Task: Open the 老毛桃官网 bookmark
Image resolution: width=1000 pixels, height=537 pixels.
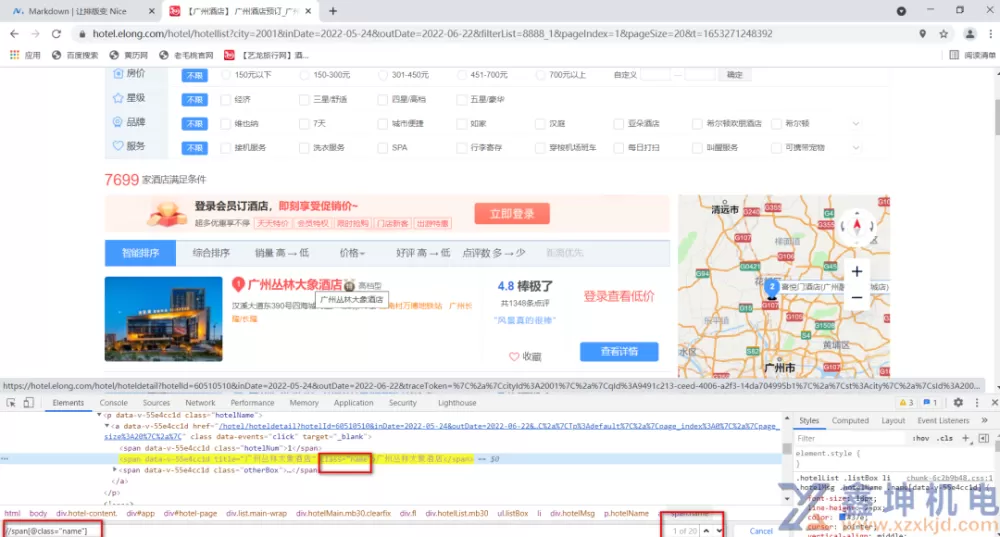Action: (186, 55)
